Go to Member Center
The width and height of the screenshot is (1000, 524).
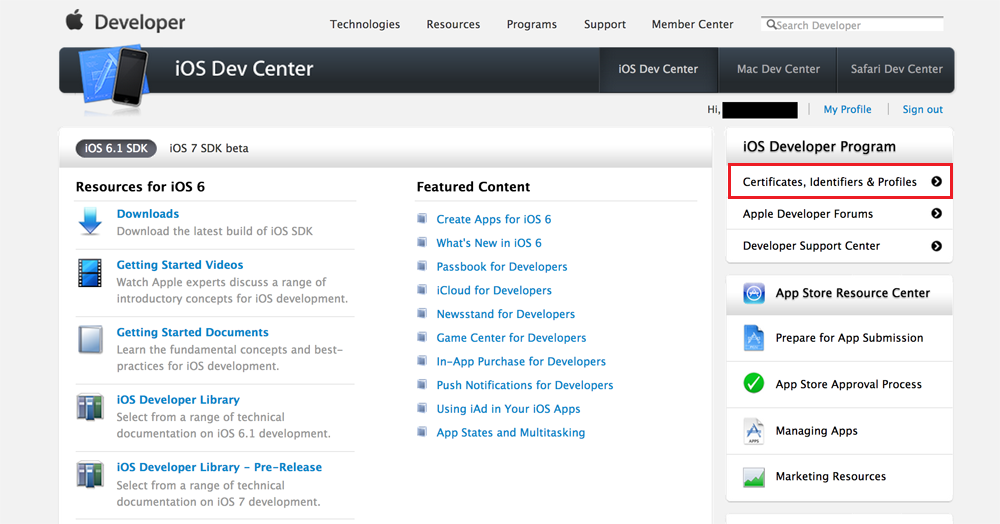[x=693, y=24]
